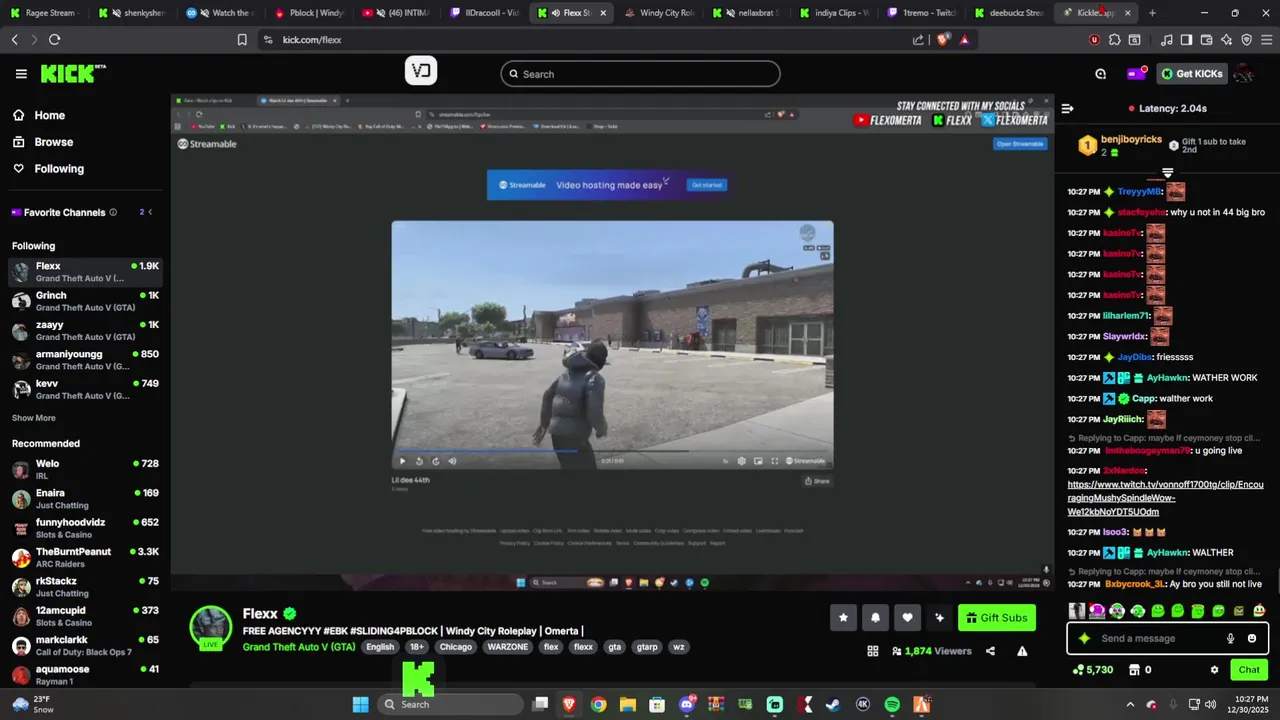Select kevv channel in Following list
The width and height of the screenshot is (1280, 720).
coord(85,389)
